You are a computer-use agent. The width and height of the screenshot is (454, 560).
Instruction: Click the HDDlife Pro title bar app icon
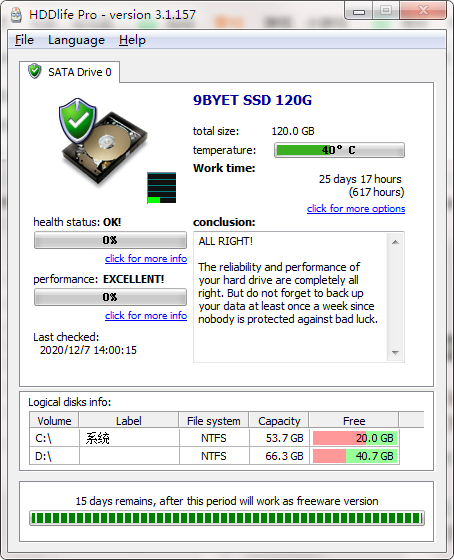16,15
